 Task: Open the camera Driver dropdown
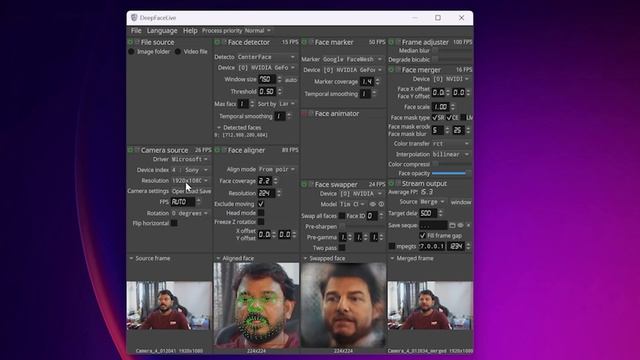click(189, 159)
